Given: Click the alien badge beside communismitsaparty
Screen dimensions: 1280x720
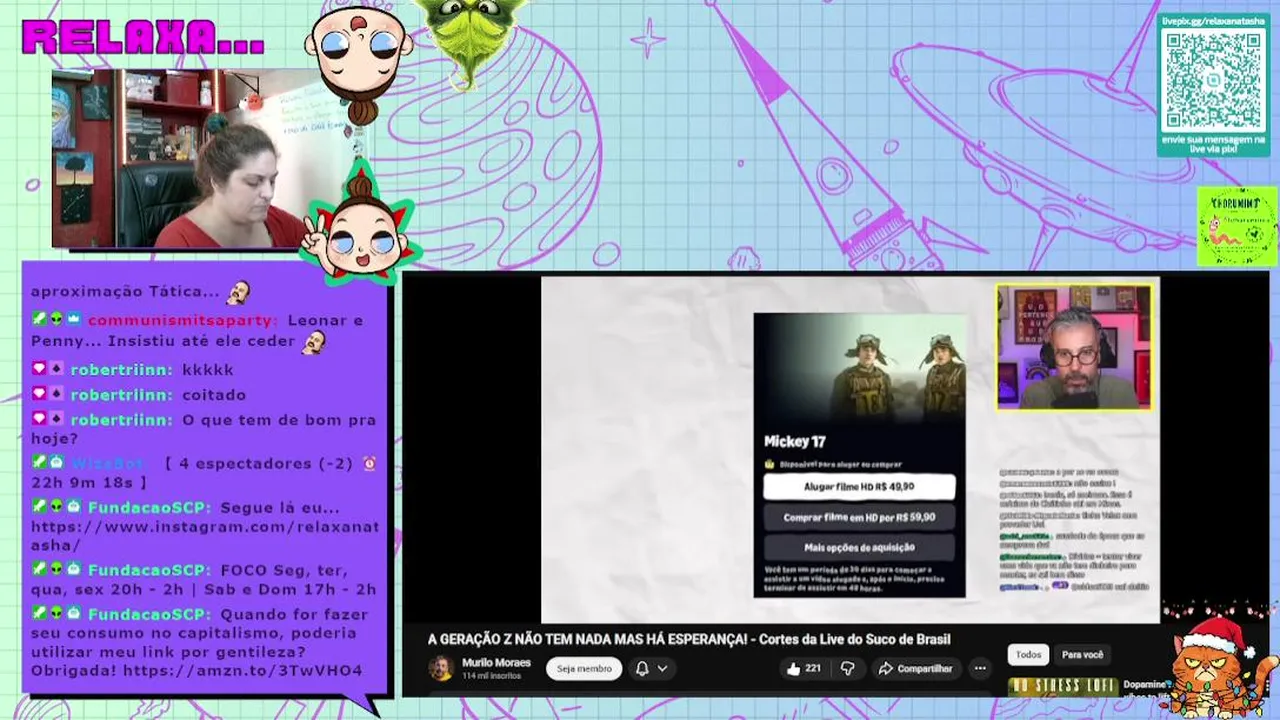Looking at the screenshot, I should coord(56,320).
